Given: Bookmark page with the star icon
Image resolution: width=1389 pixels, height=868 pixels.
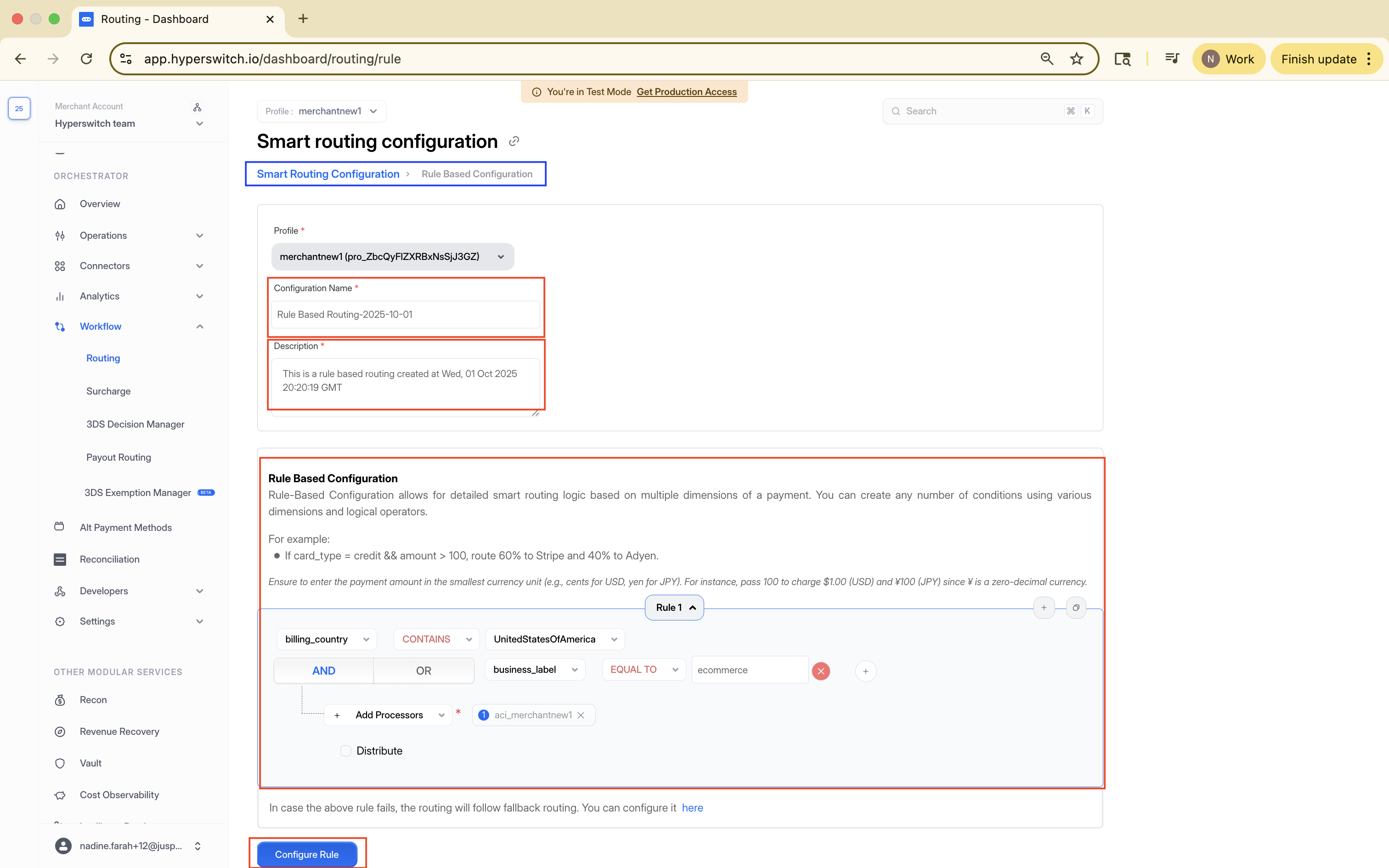Looking at the screenshot, I should 1076,59.
